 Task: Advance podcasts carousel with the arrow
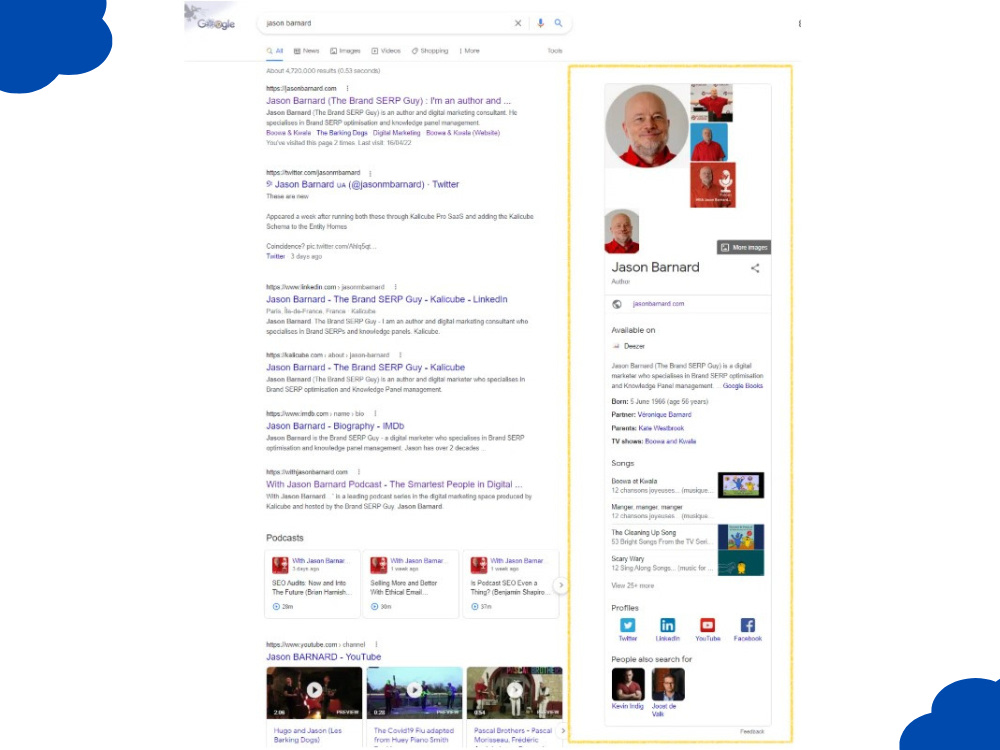[561, 585]
